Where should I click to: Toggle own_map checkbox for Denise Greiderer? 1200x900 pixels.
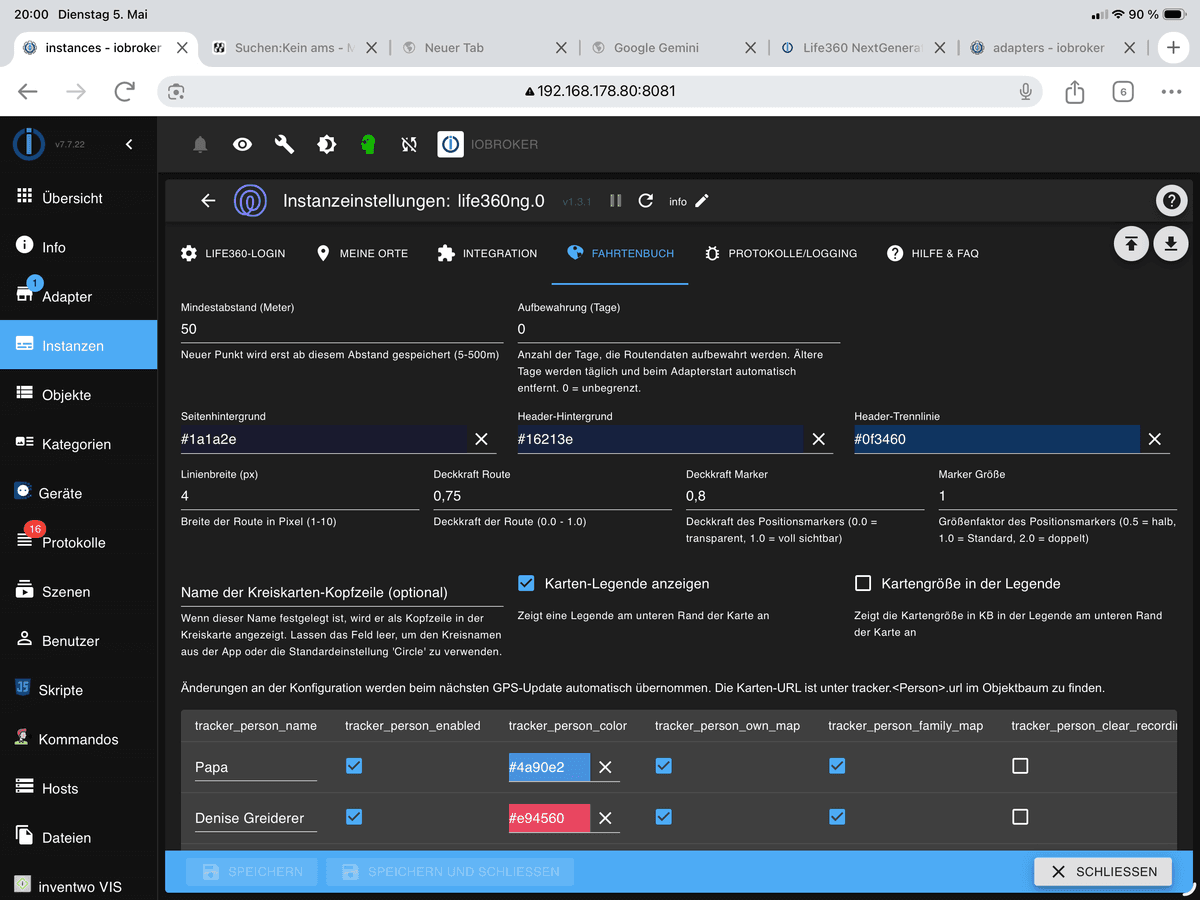coord(664,817)
